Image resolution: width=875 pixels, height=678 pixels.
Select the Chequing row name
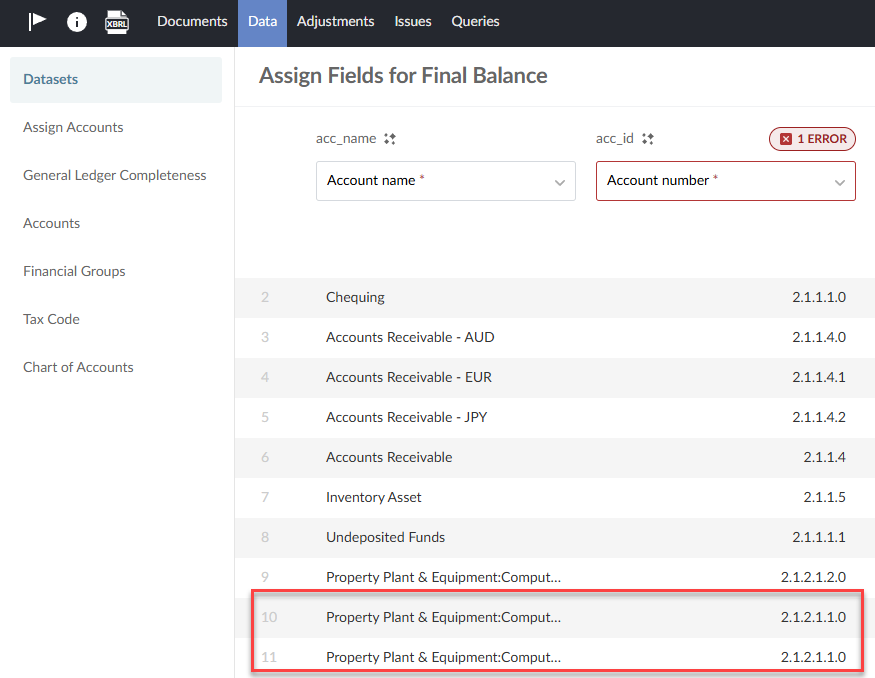355,297
